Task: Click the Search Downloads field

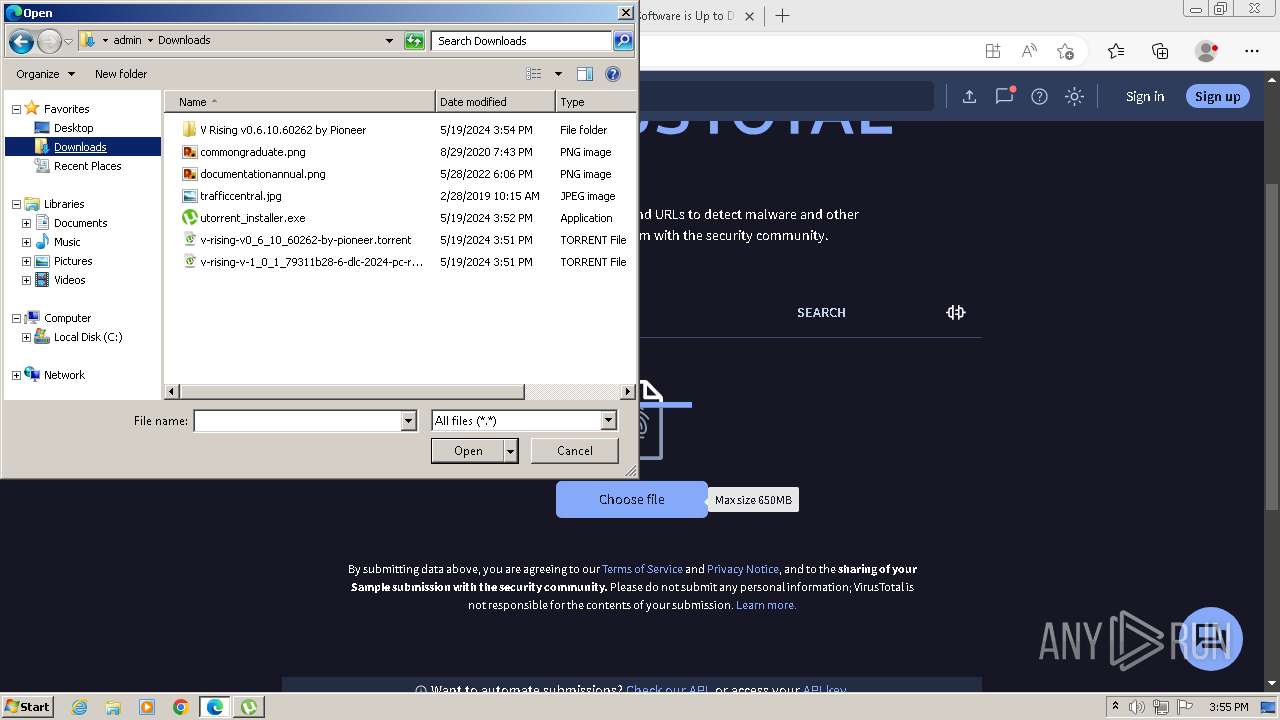Action: point(522,41)
